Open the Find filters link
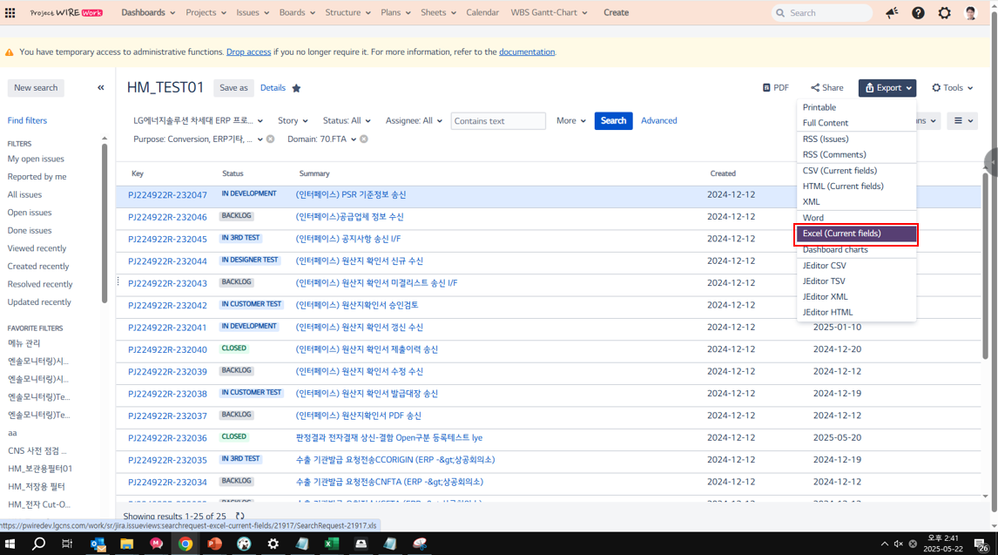 27,120
